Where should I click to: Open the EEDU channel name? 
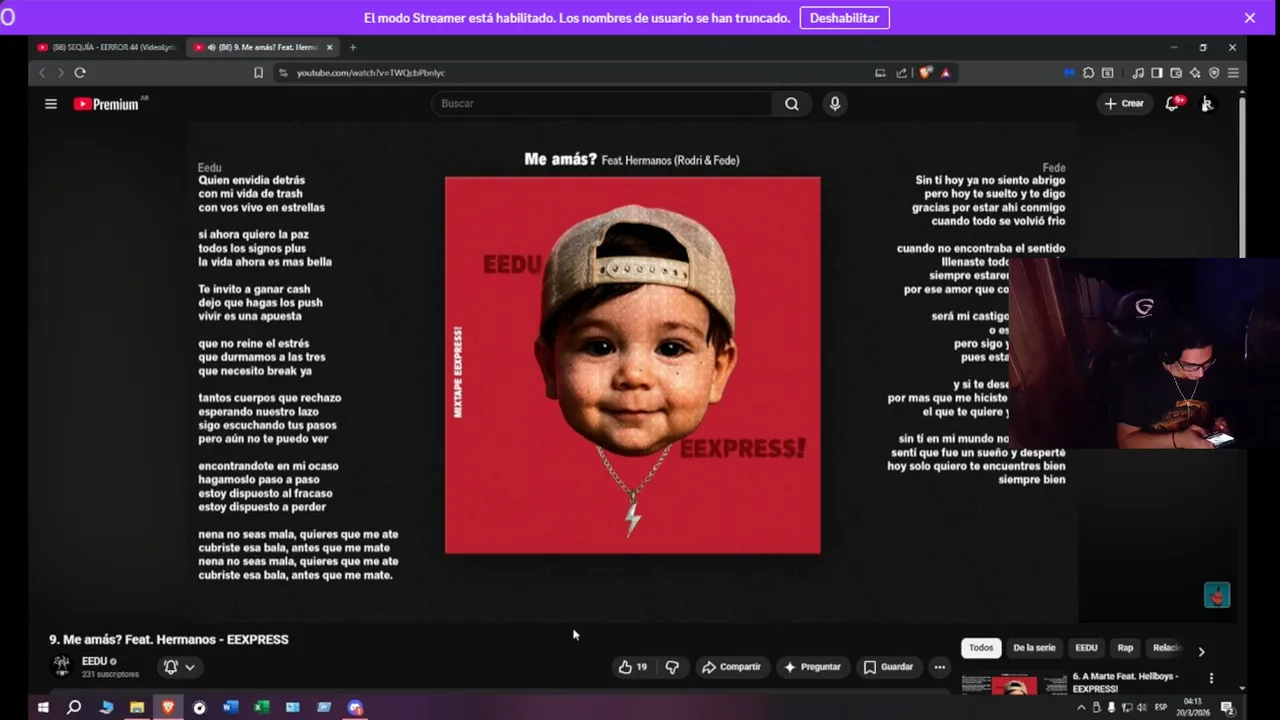(94, 661)
